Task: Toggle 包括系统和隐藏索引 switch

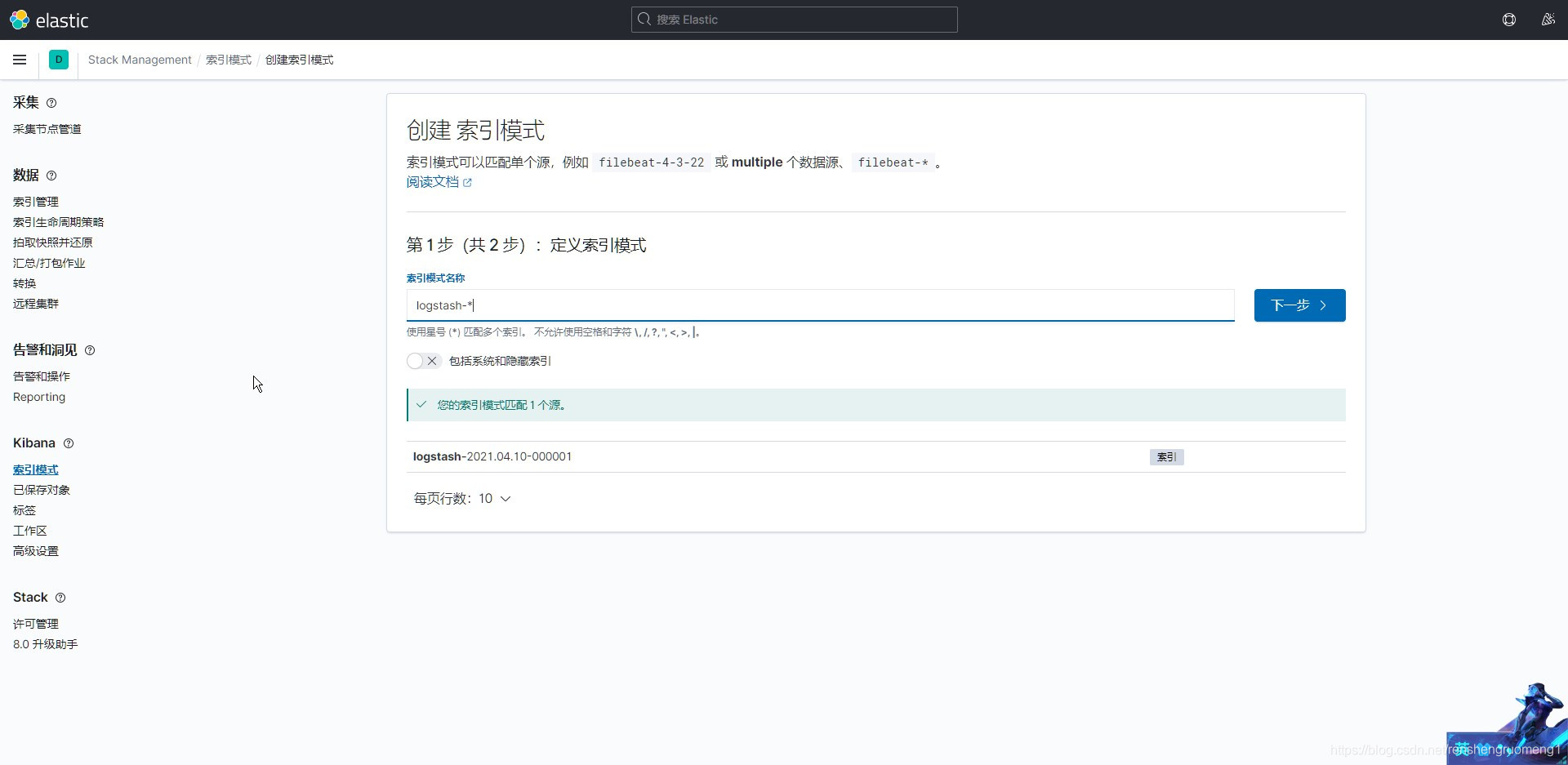Action: coord(424,361)
